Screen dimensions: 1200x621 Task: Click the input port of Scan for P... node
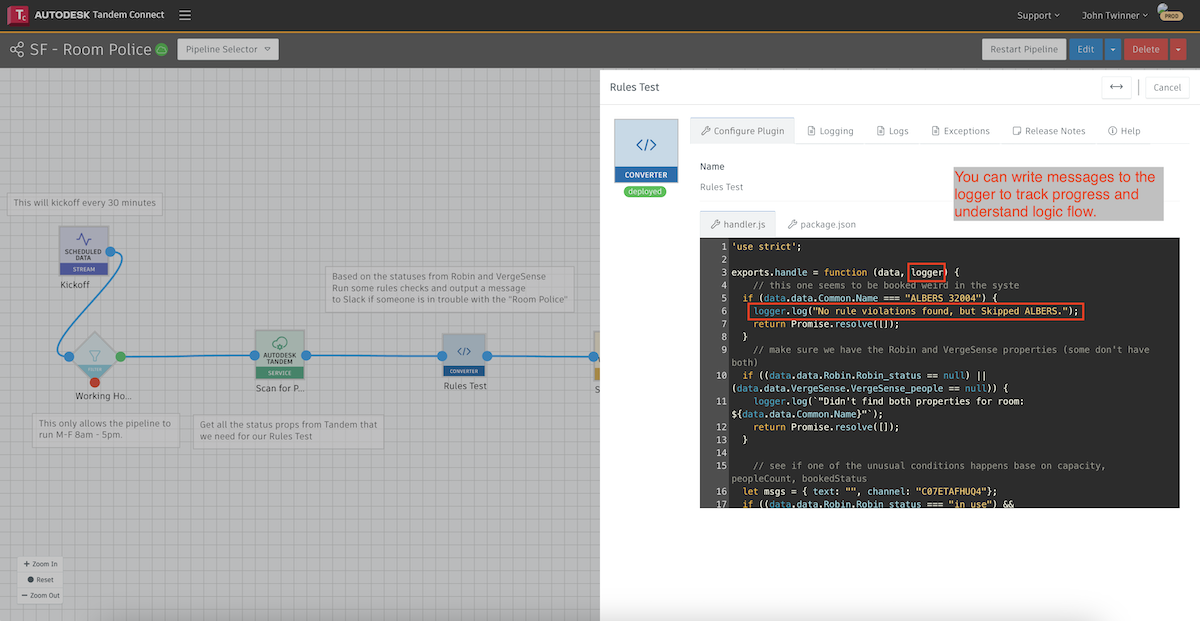254,355
